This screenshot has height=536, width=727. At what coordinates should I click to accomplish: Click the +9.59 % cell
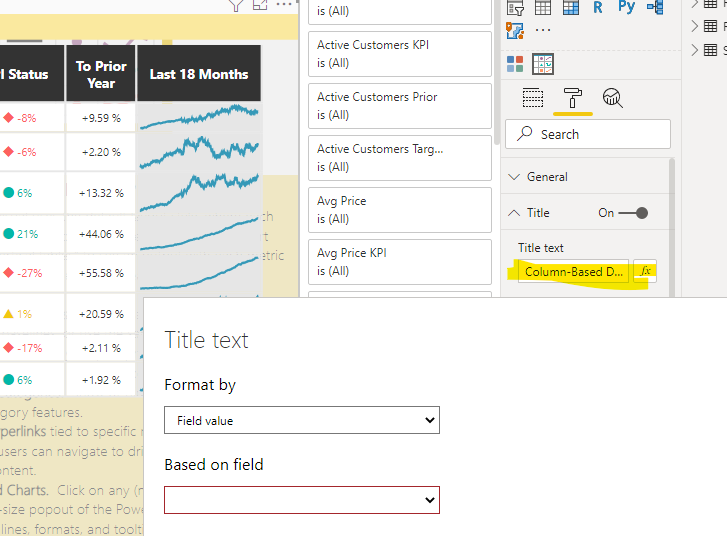coord(101,118)
